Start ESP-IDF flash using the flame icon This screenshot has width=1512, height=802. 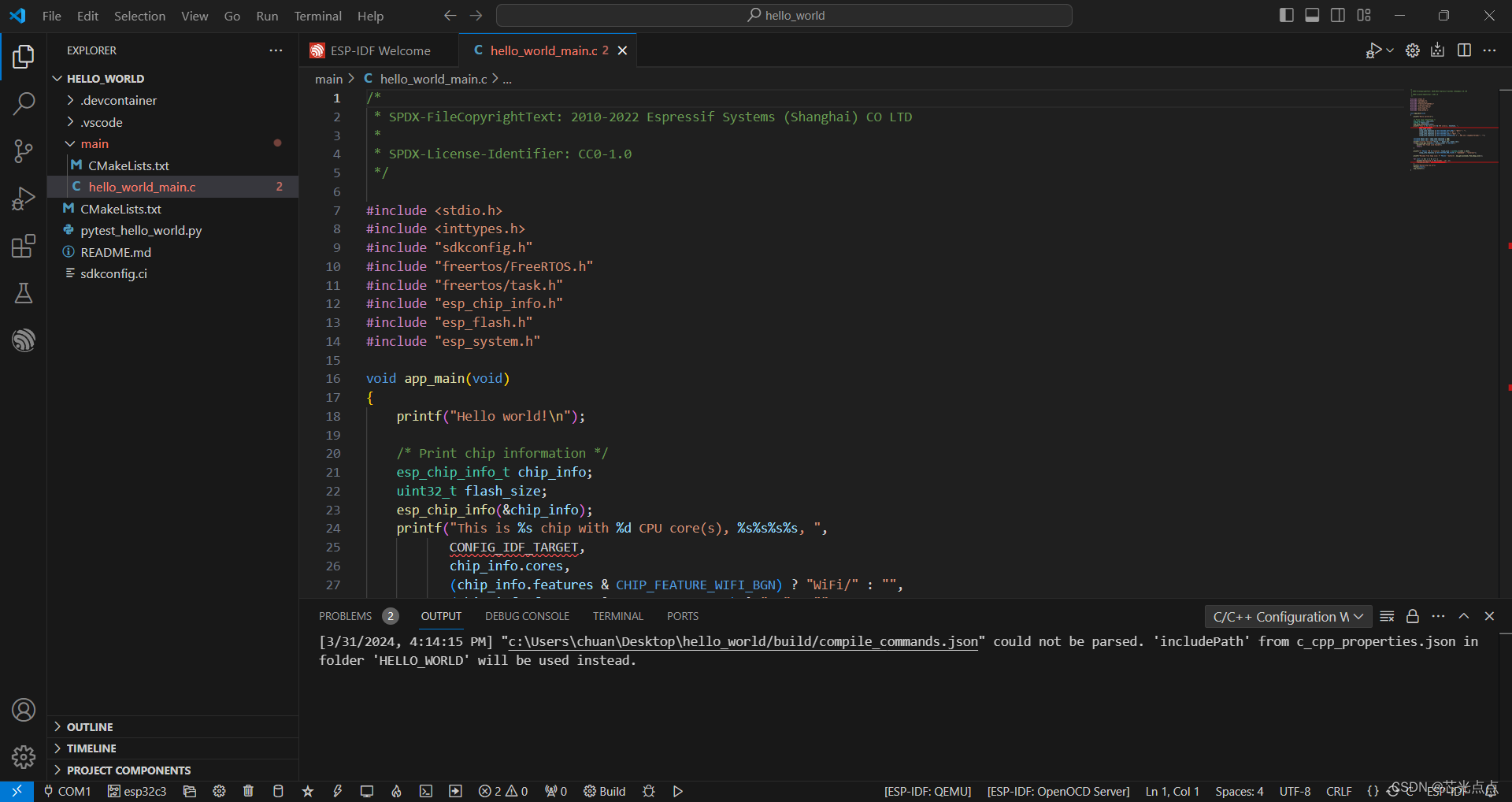coord(396,792)
